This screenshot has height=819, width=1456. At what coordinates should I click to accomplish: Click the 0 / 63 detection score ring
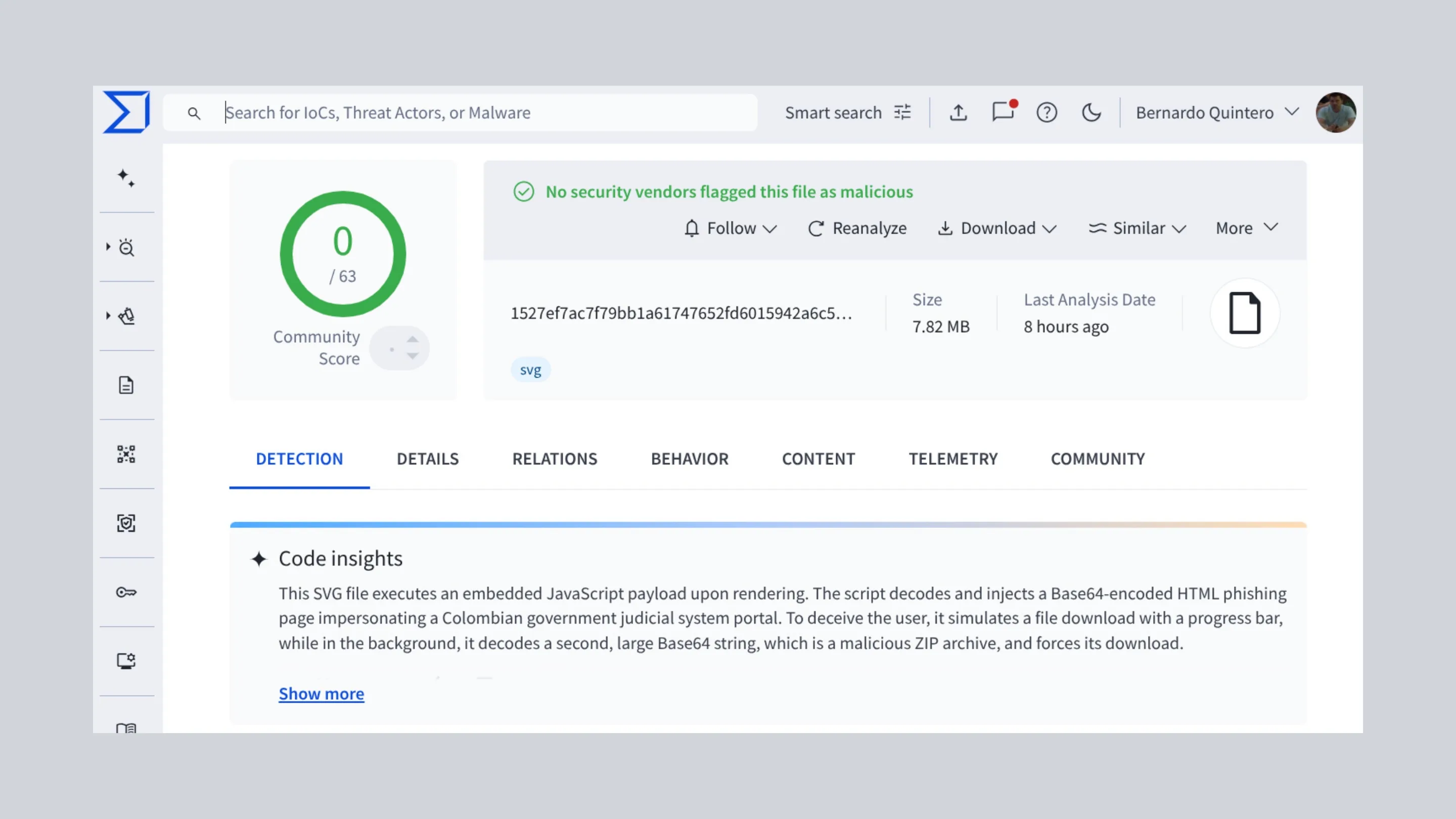(x=343, y=254)
